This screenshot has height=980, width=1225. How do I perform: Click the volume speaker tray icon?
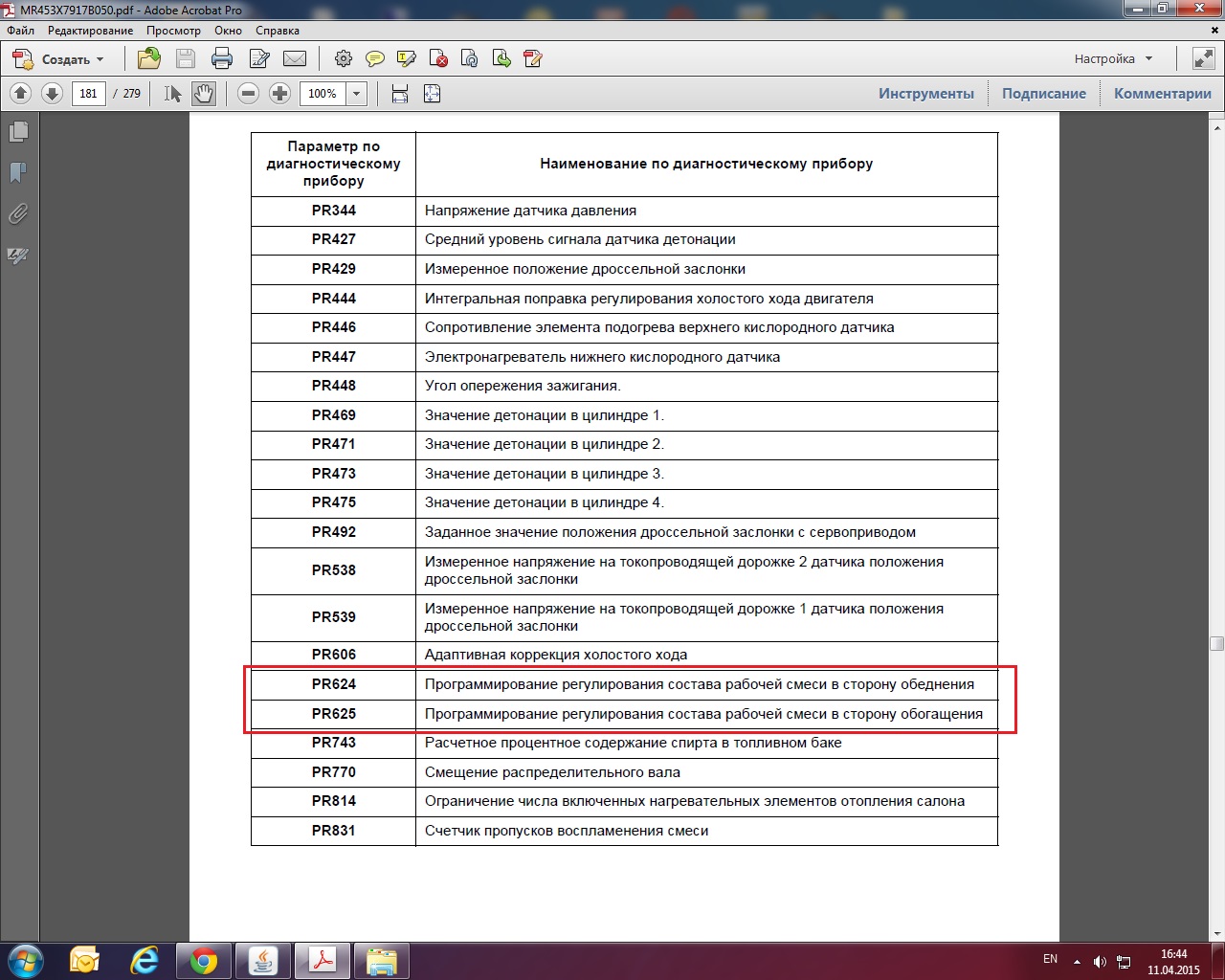pyautogui.click(x=1100, y=961)
